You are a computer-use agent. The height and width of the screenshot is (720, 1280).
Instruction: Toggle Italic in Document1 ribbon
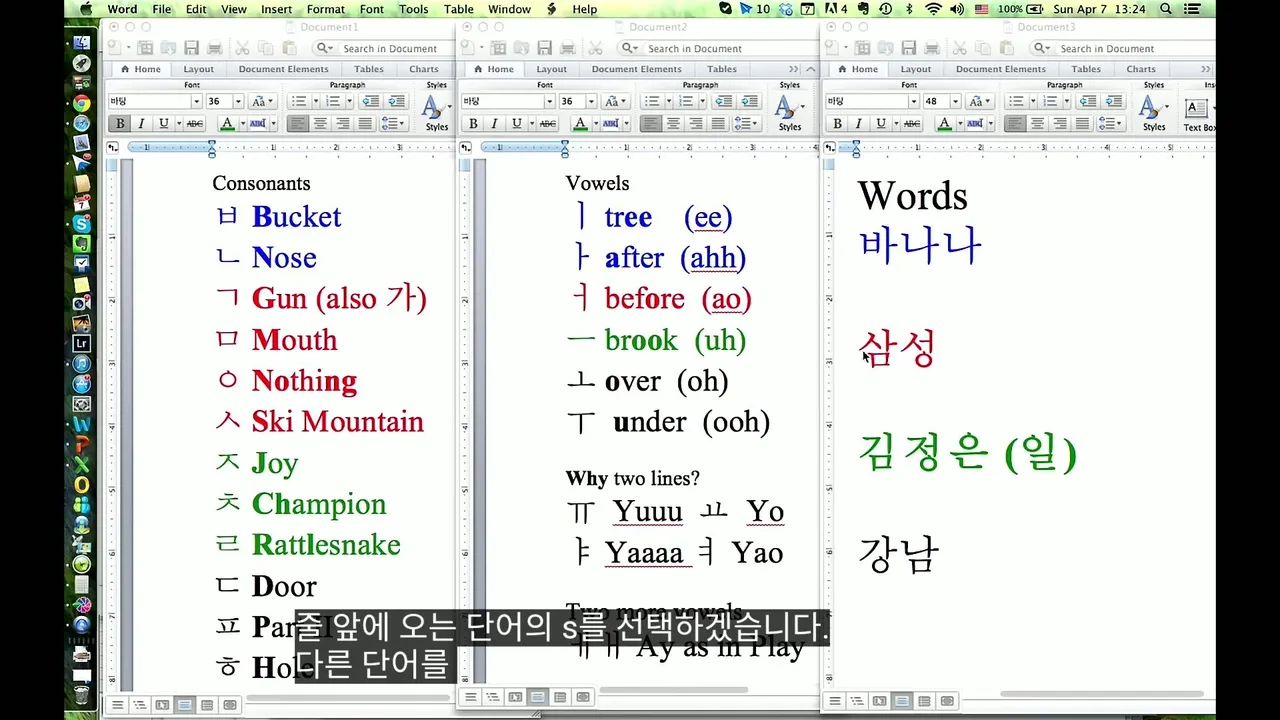pyautogui.click(x=141, y=124)
